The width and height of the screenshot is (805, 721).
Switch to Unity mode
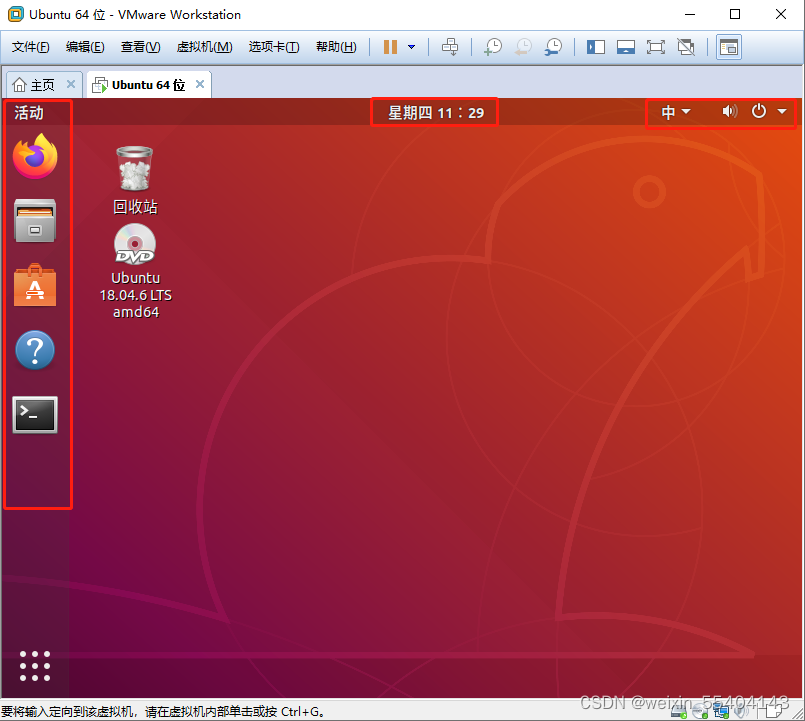tap(686, 46)
